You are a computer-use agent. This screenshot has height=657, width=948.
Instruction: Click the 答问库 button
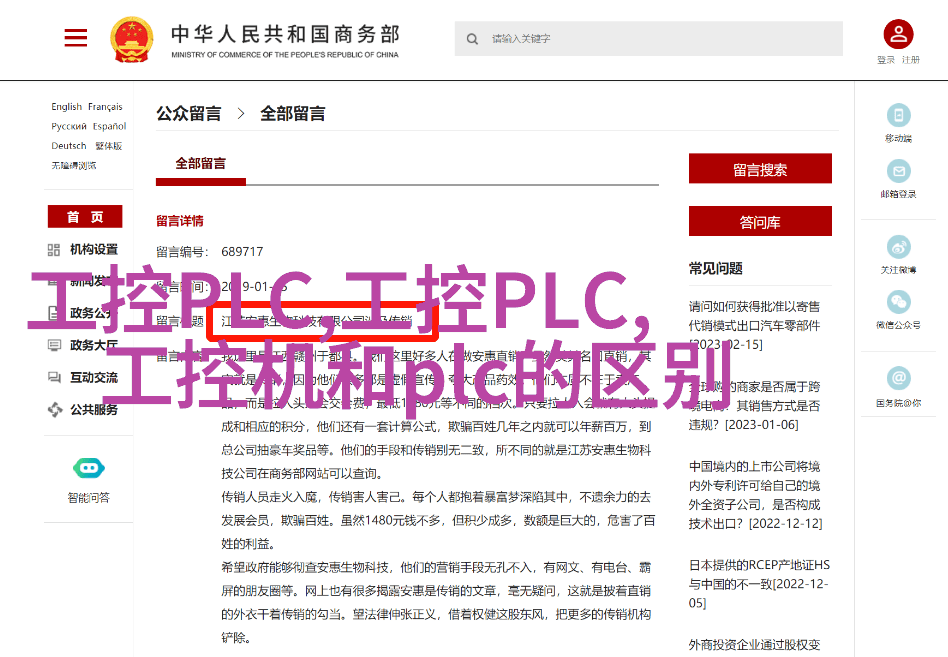[760, 221]
